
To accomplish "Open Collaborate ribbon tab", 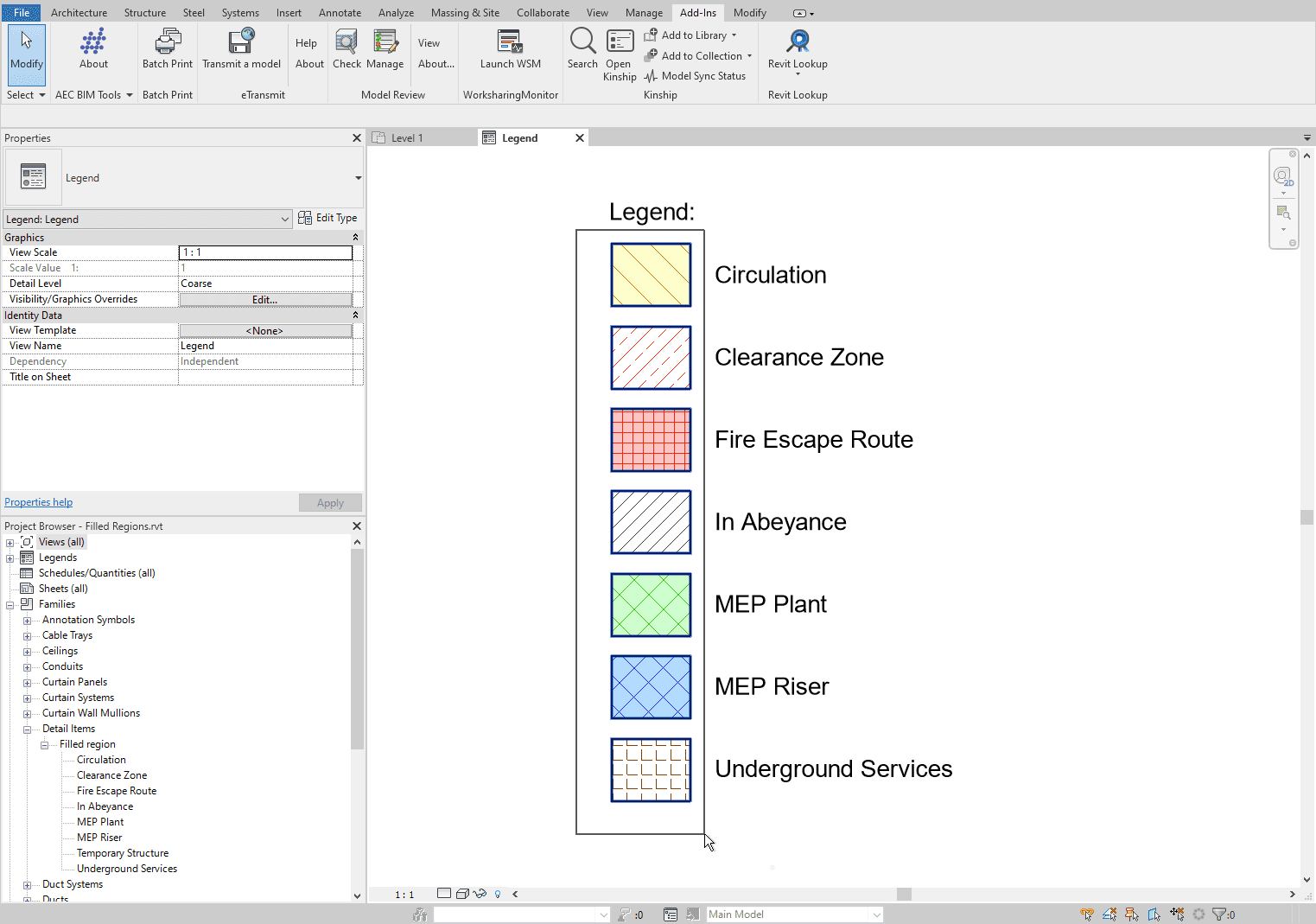I will click(543, 13).
